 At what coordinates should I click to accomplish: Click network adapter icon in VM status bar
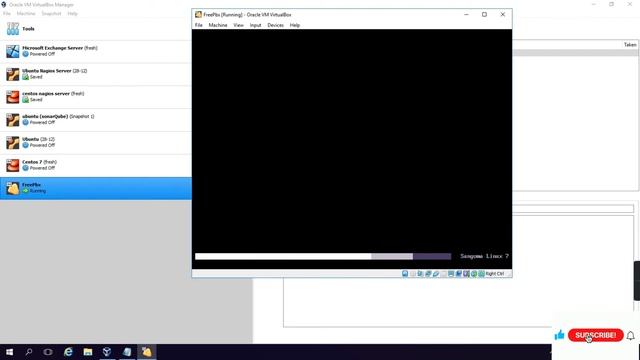428,273
